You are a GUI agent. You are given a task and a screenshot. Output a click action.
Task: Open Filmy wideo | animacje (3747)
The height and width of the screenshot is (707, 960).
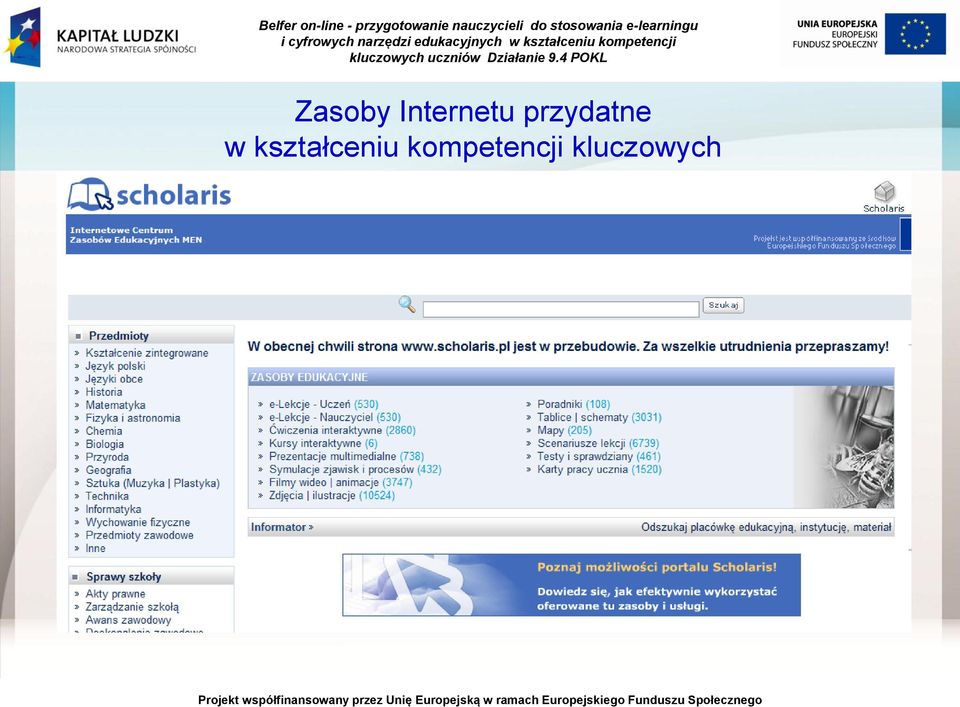[340, 482]
